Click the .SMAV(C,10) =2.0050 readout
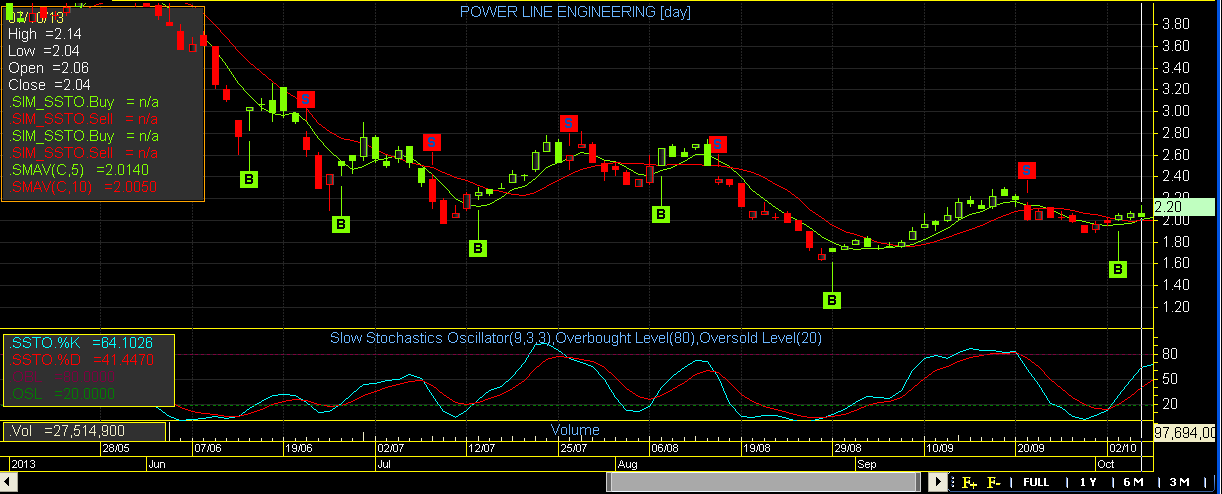The width and height of the screenshot is (1222, 494). click(x=81, y=186)
